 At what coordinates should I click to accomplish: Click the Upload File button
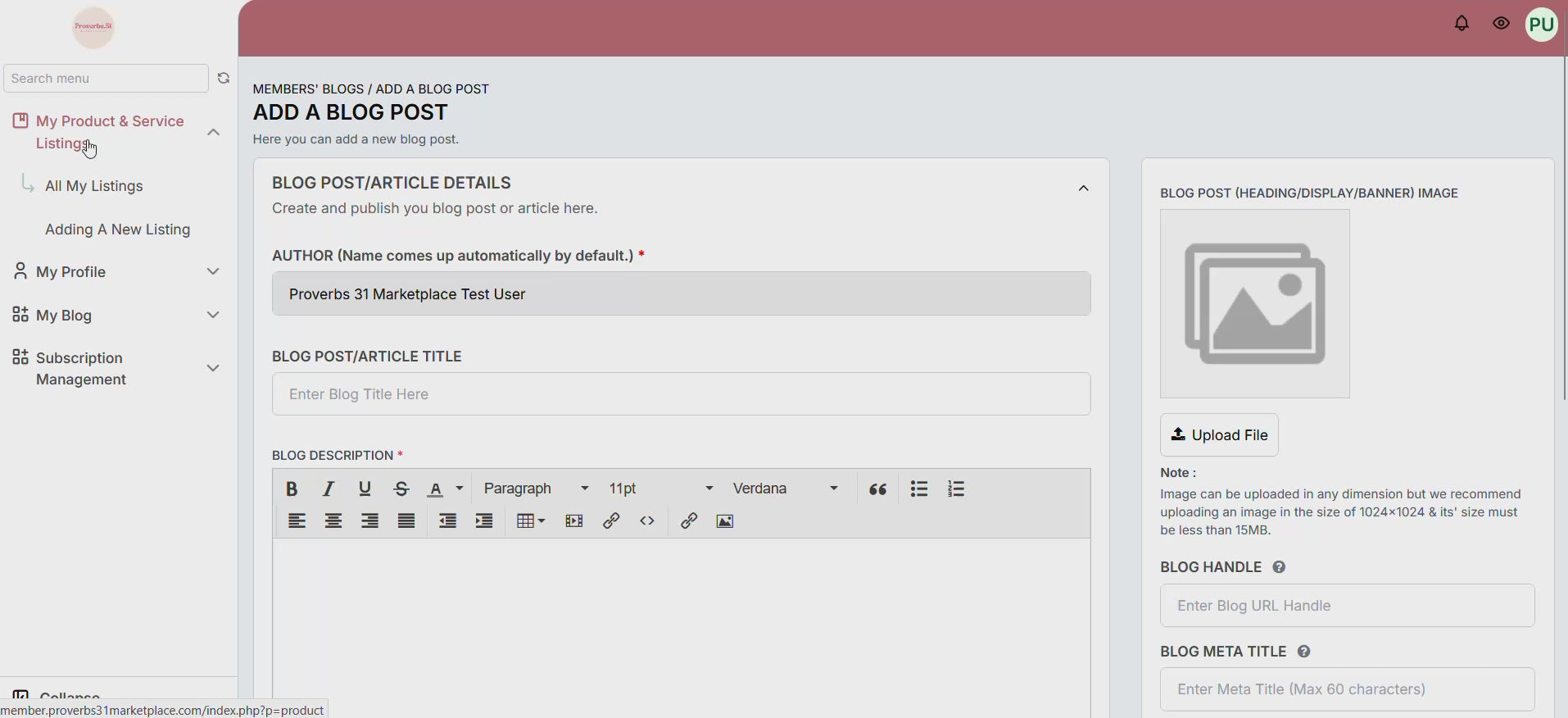(1219, 435)
